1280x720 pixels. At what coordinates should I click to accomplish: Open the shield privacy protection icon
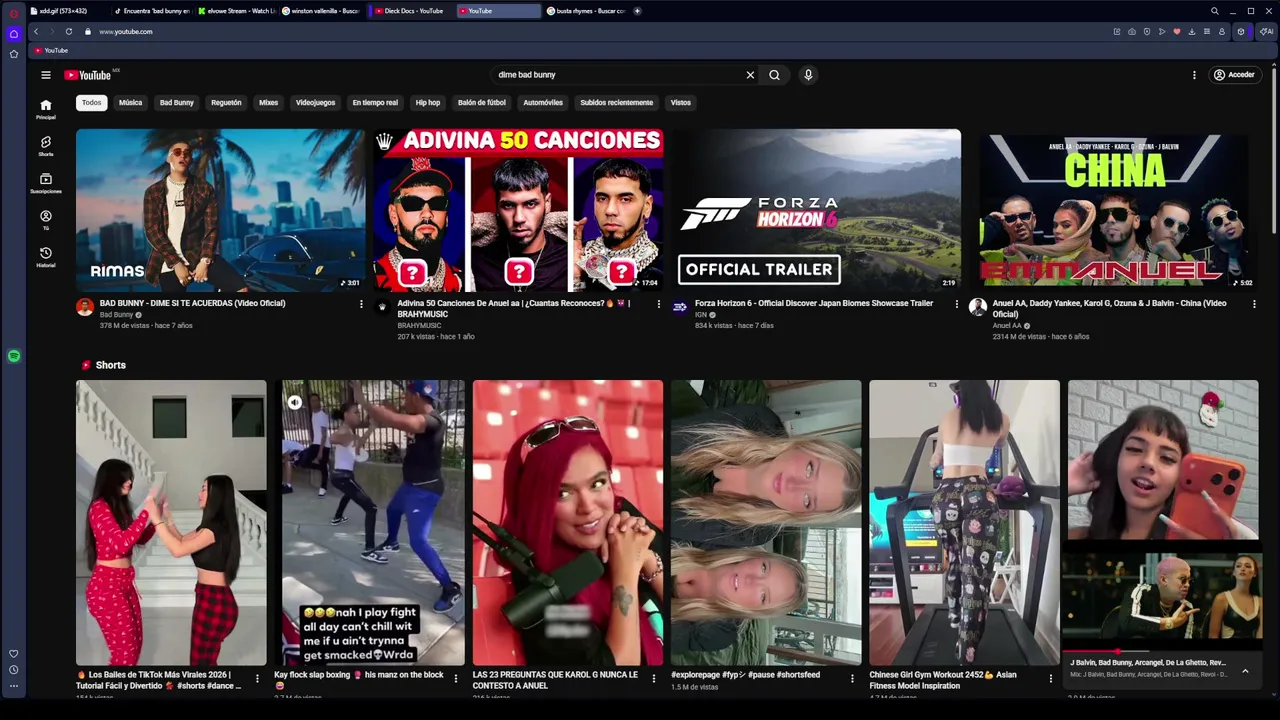tap(1147, 32)
